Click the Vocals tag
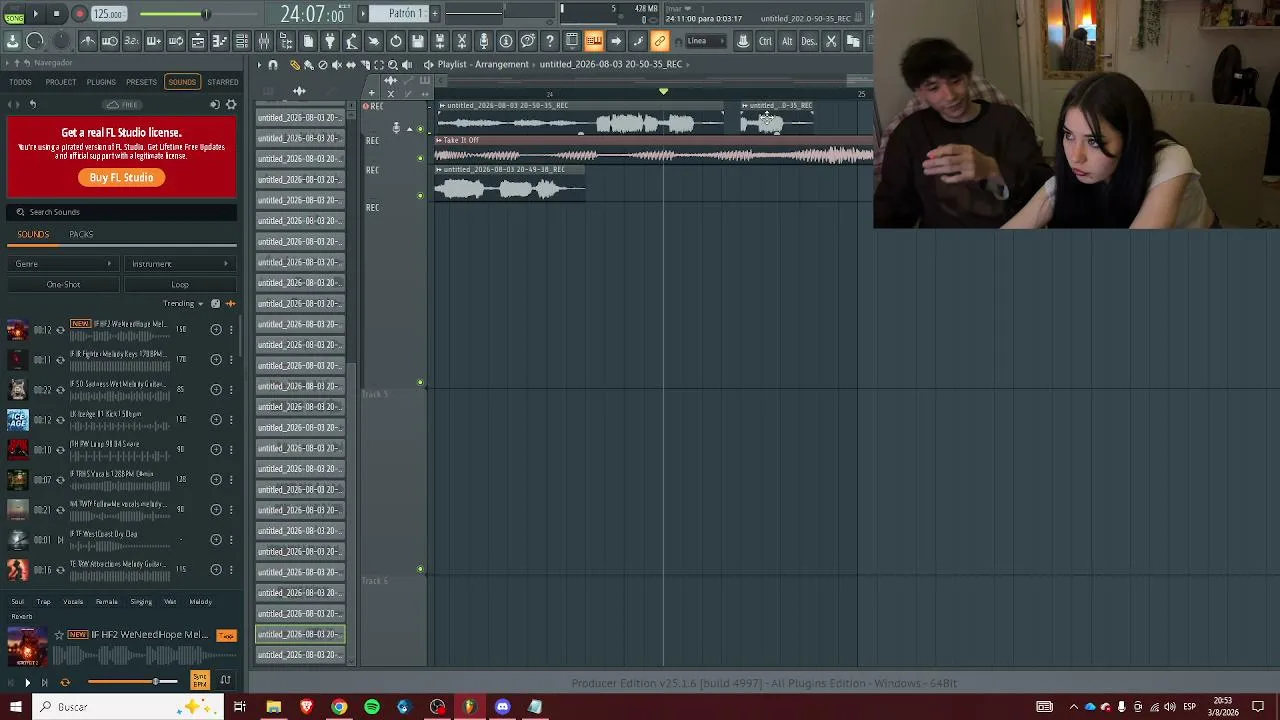 [x=73, y=602]
